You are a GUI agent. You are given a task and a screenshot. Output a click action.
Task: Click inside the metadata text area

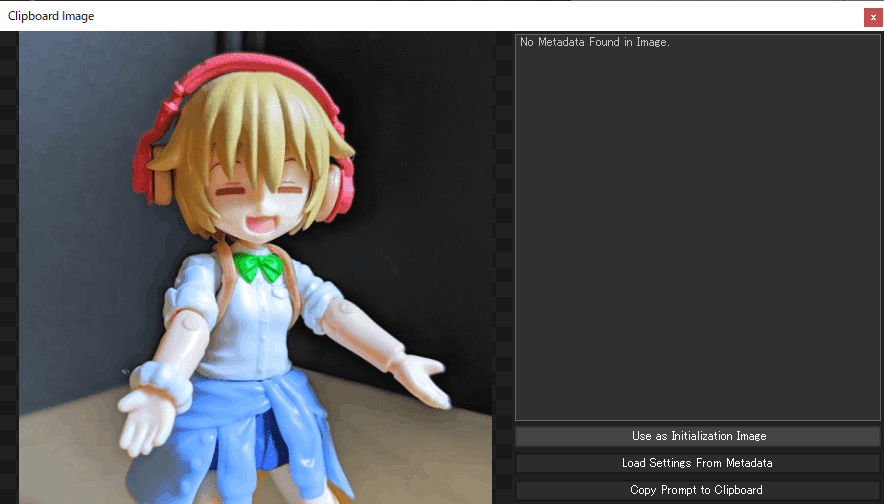(x=698, y=227)
